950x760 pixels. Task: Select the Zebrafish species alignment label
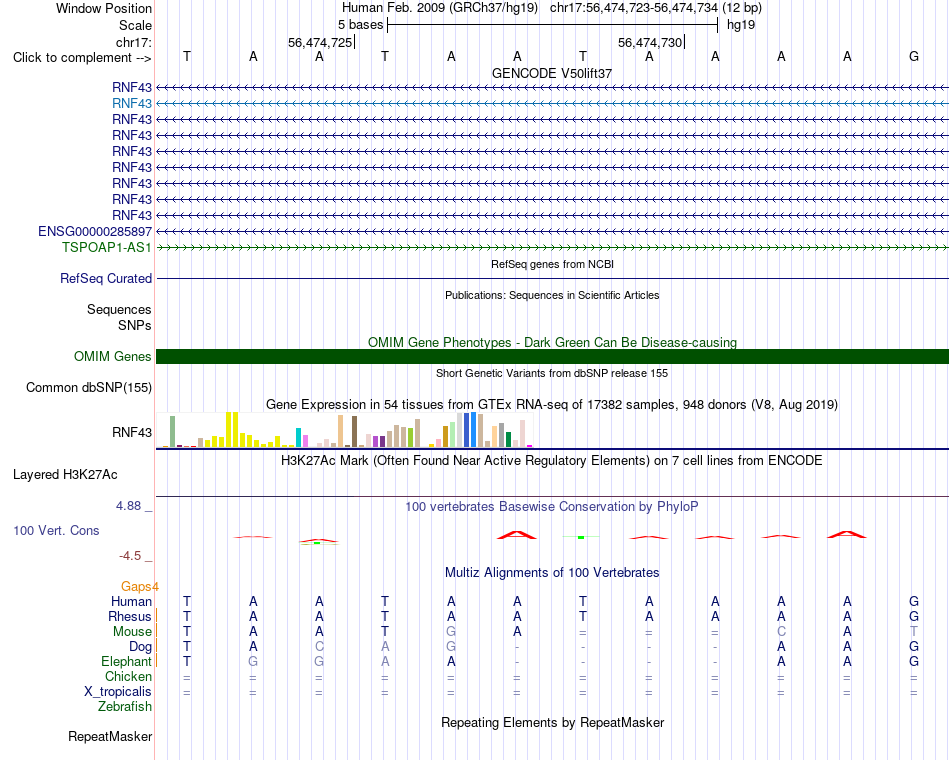click(125, 707)
